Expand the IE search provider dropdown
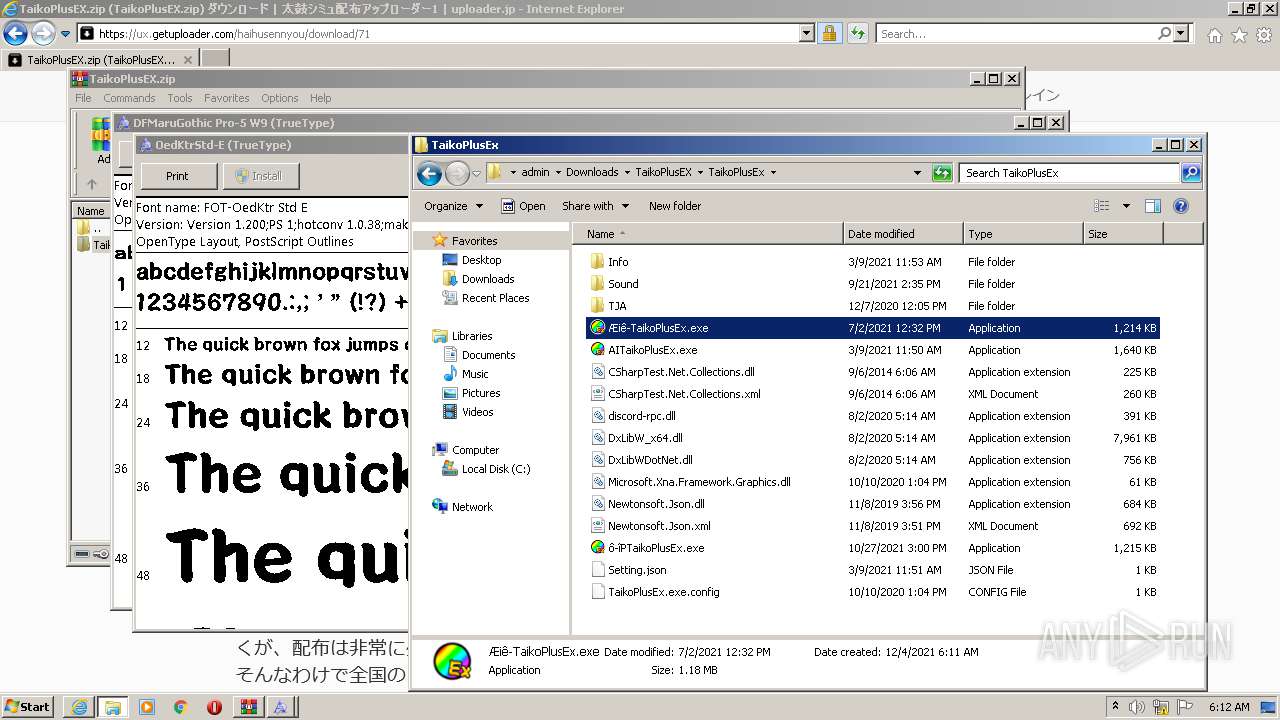This screenshot has width=1280, height=720. [x=1182, y=34]
